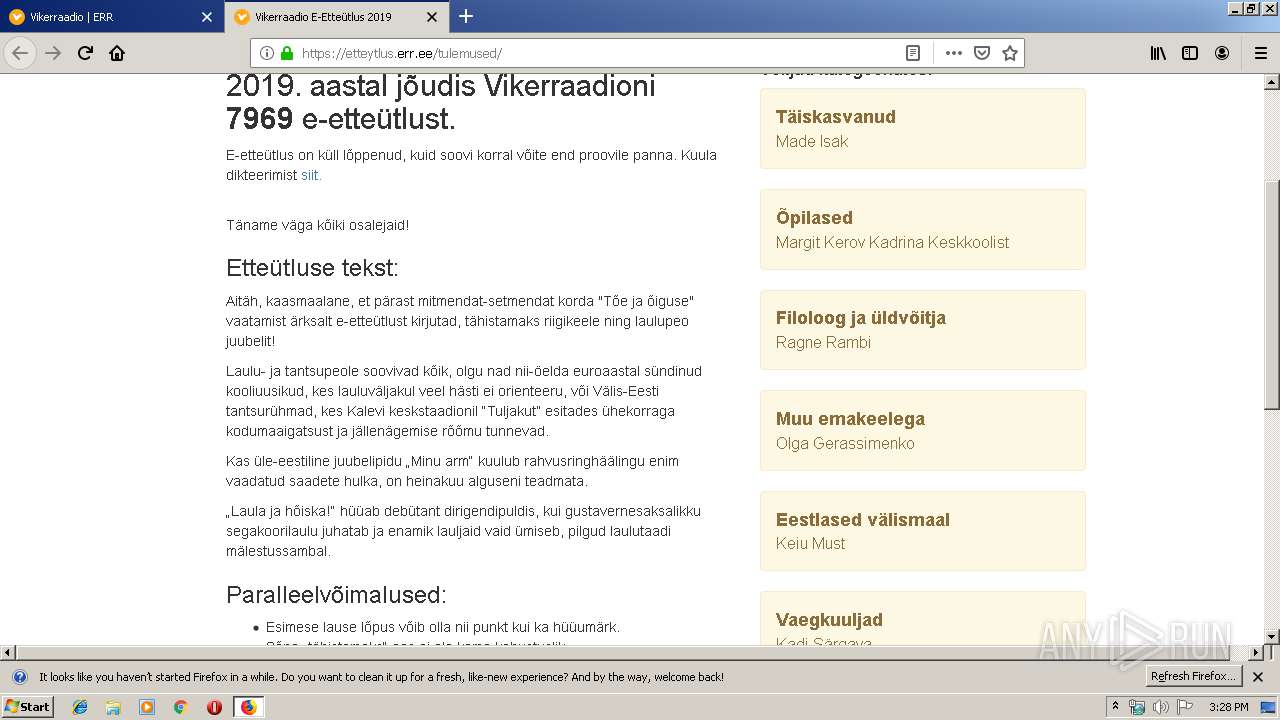
Task: Open the Library bookmarks and history
Action: 1158,53
